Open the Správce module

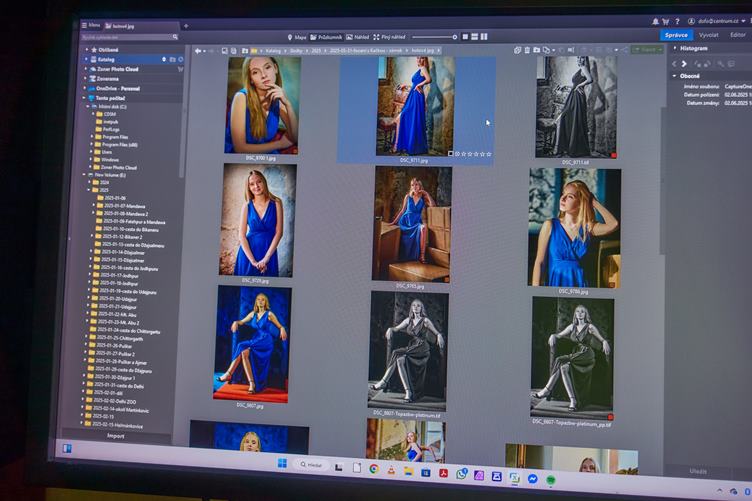pos(676,35)
